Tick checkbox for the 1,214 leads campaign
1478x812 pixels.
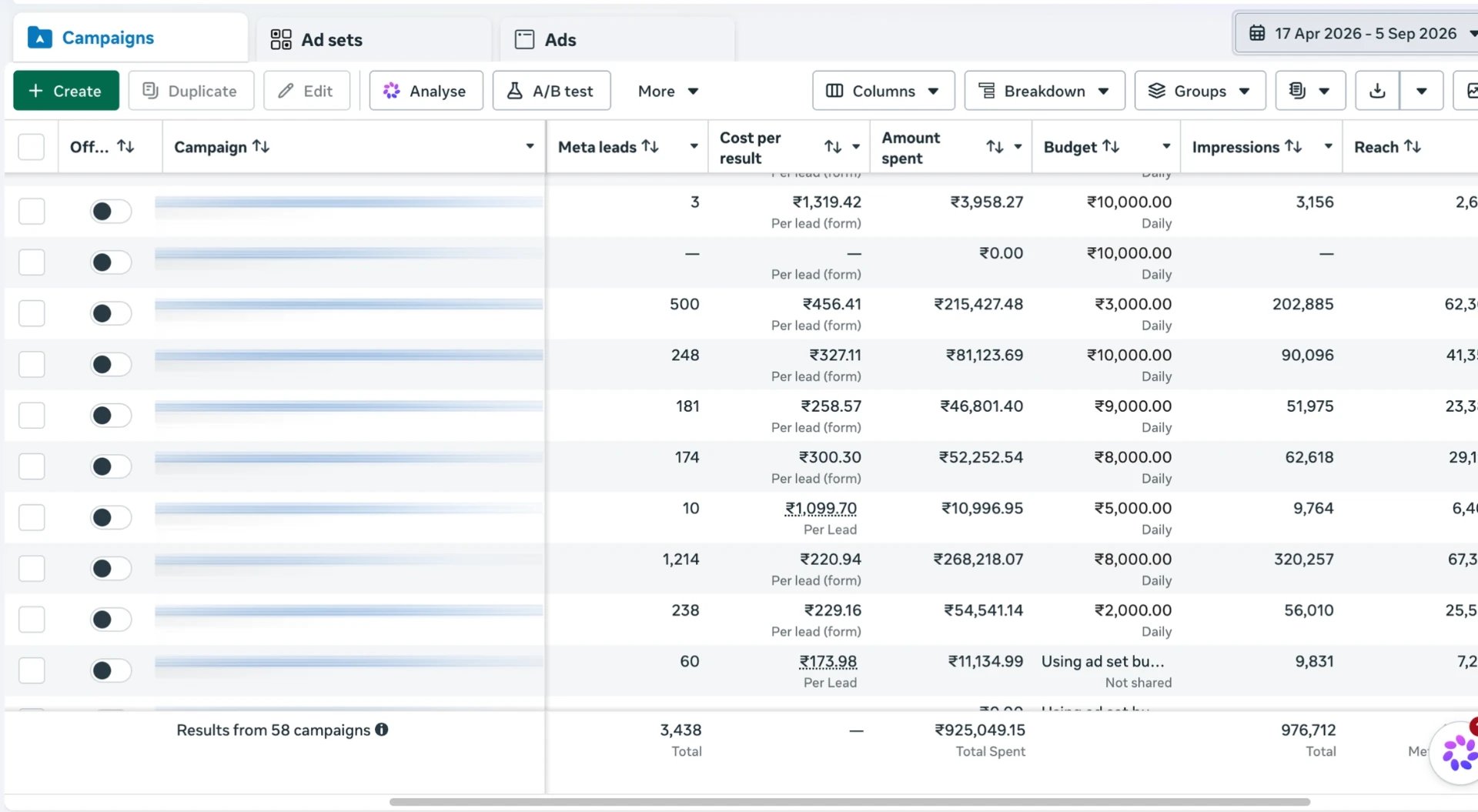[32, 568]
